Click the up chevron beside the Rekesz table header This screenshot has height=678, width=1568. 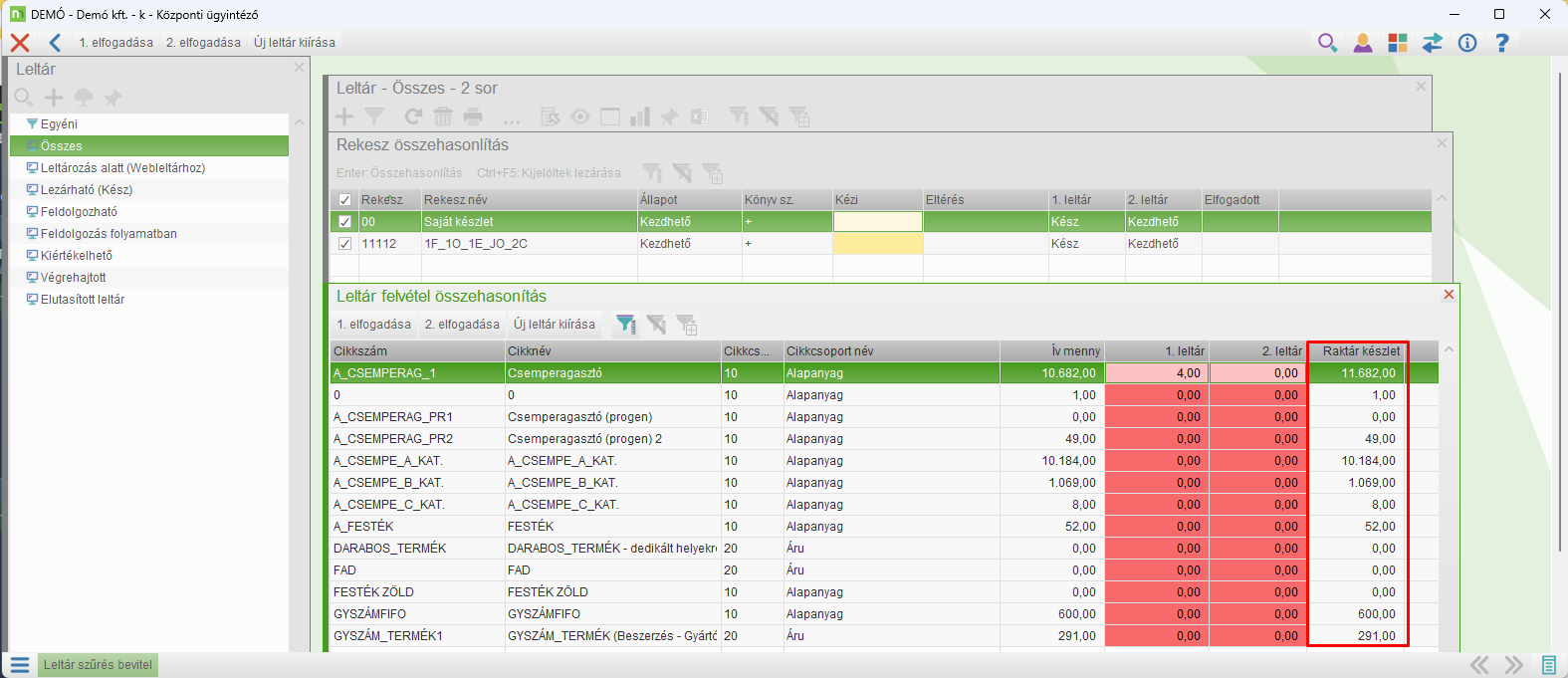pos(1442,199)
